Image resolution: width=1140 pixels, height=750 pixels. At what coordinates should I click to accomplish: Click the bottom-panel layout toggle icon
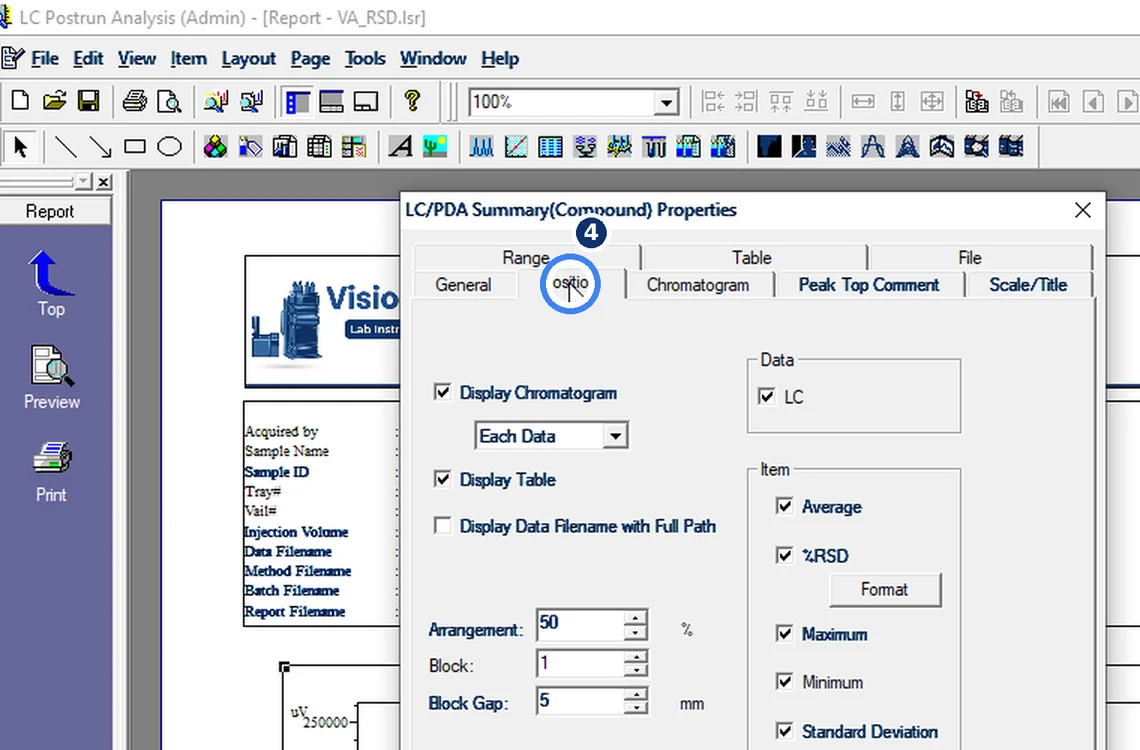pos(332,102)
